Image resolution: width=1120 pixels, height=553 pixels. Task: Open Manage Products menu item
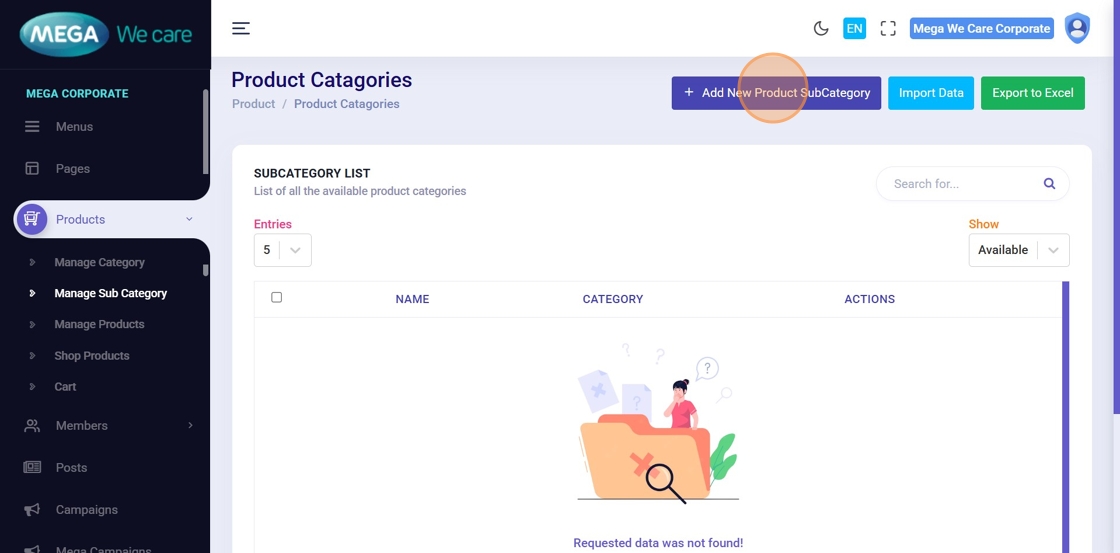(x=99, y=325)
